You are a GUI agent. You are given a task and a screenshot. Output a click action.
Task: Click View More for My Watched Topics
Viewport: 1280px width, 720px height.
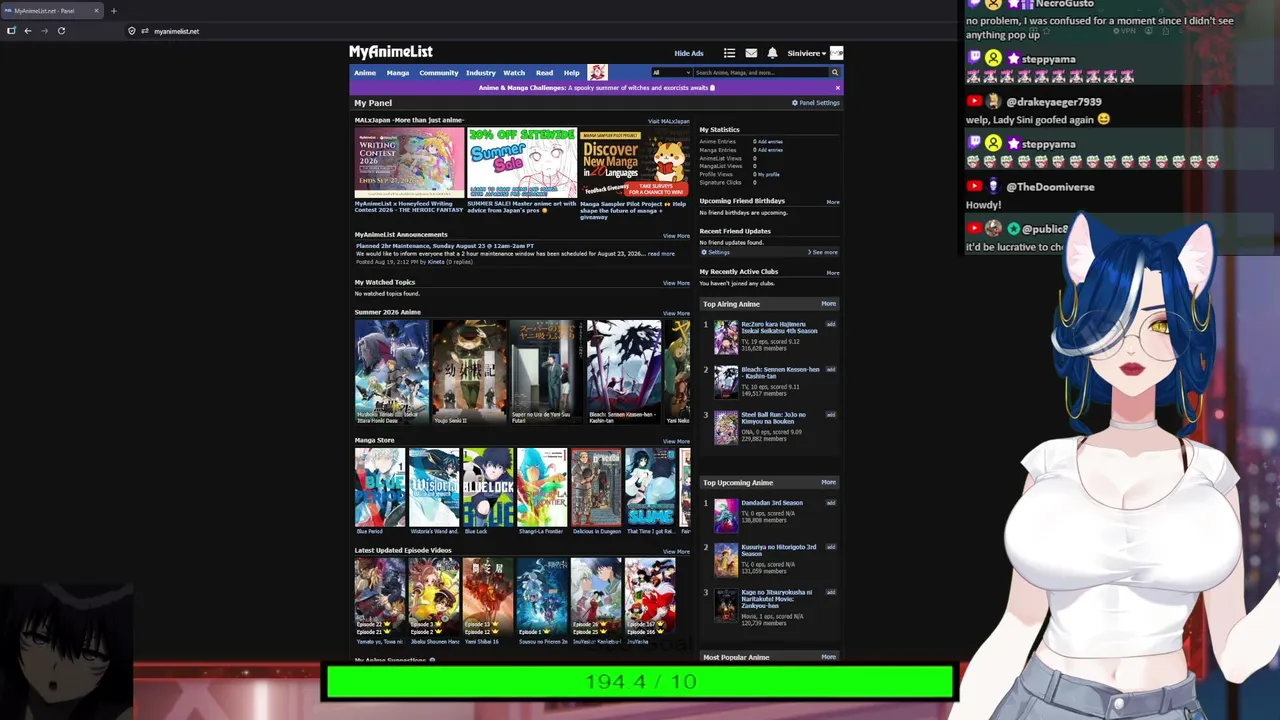tap(676, 283)
